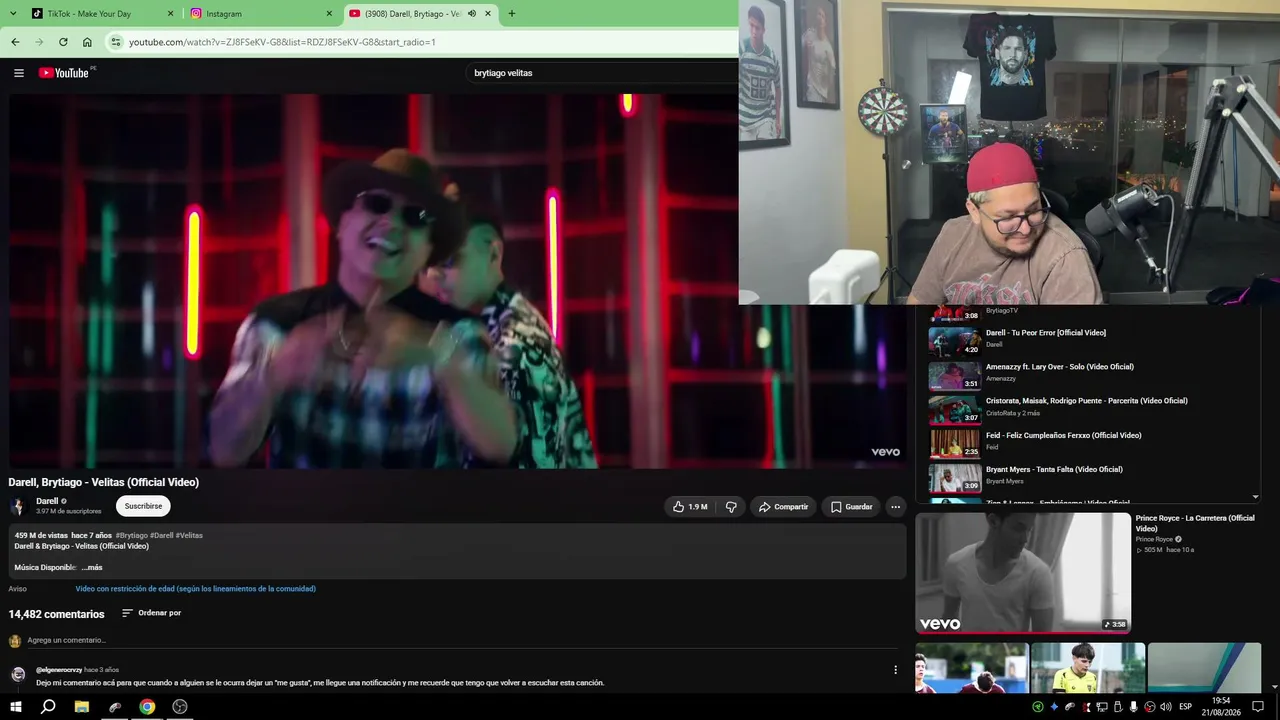Open the #Velitas hashtag
Viewport: 1280px width, 720px height.
[189, 535]
